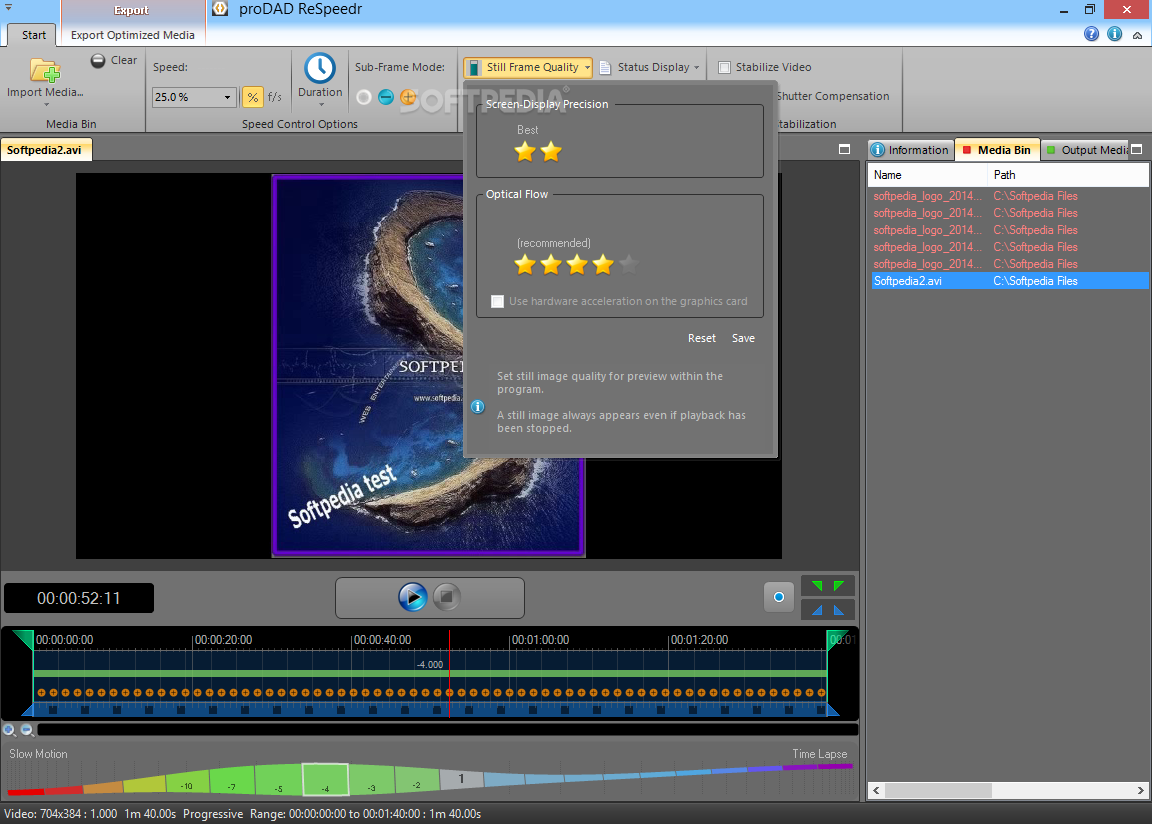Maximize the media bin side panel
Screen dimensions: 1152x824
pyautogui.click(x=1137, y=150)
